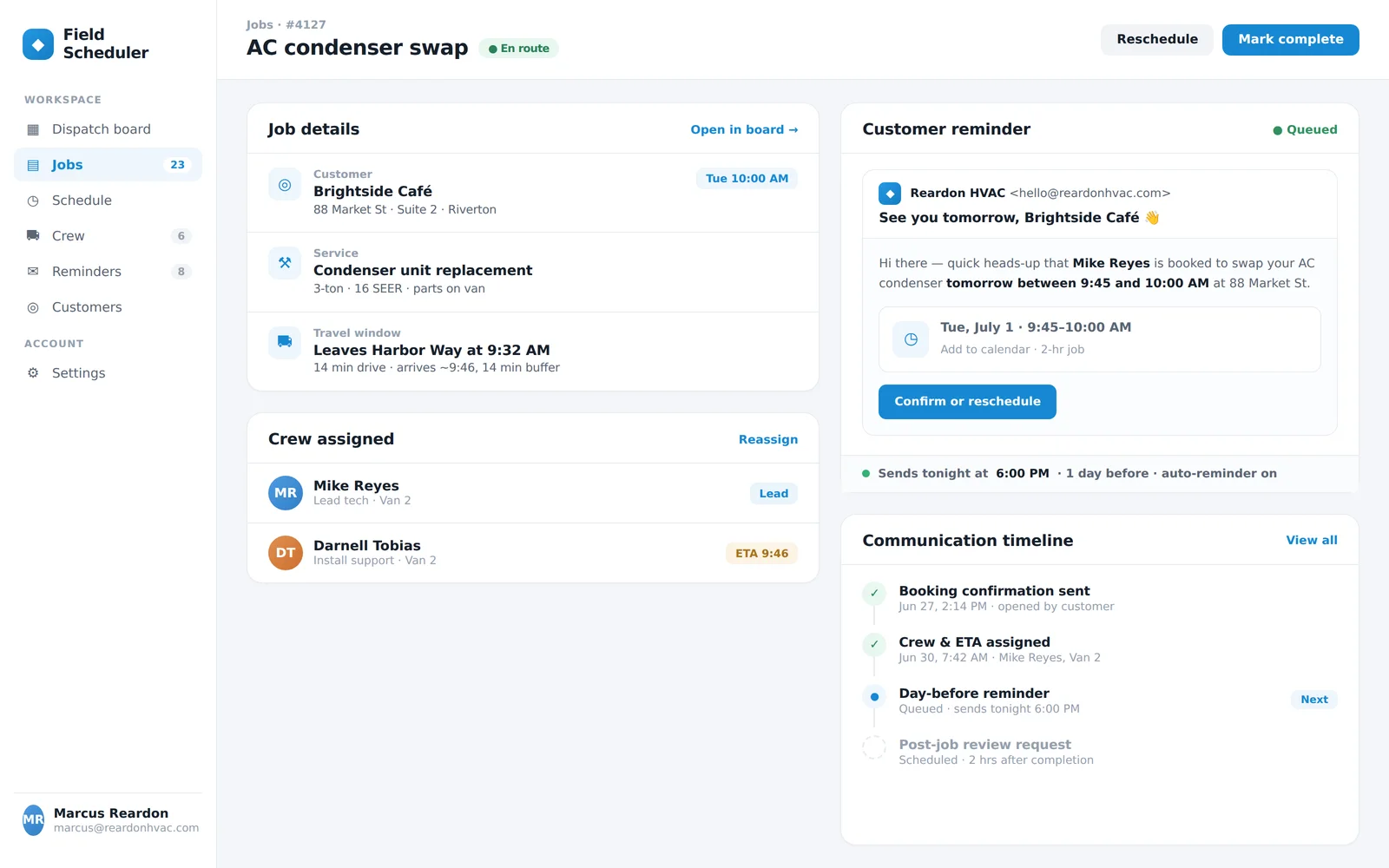Screen dimensions: 1389x868
Task: Click Reassign crew link
Action: click(x=768, y=440)
